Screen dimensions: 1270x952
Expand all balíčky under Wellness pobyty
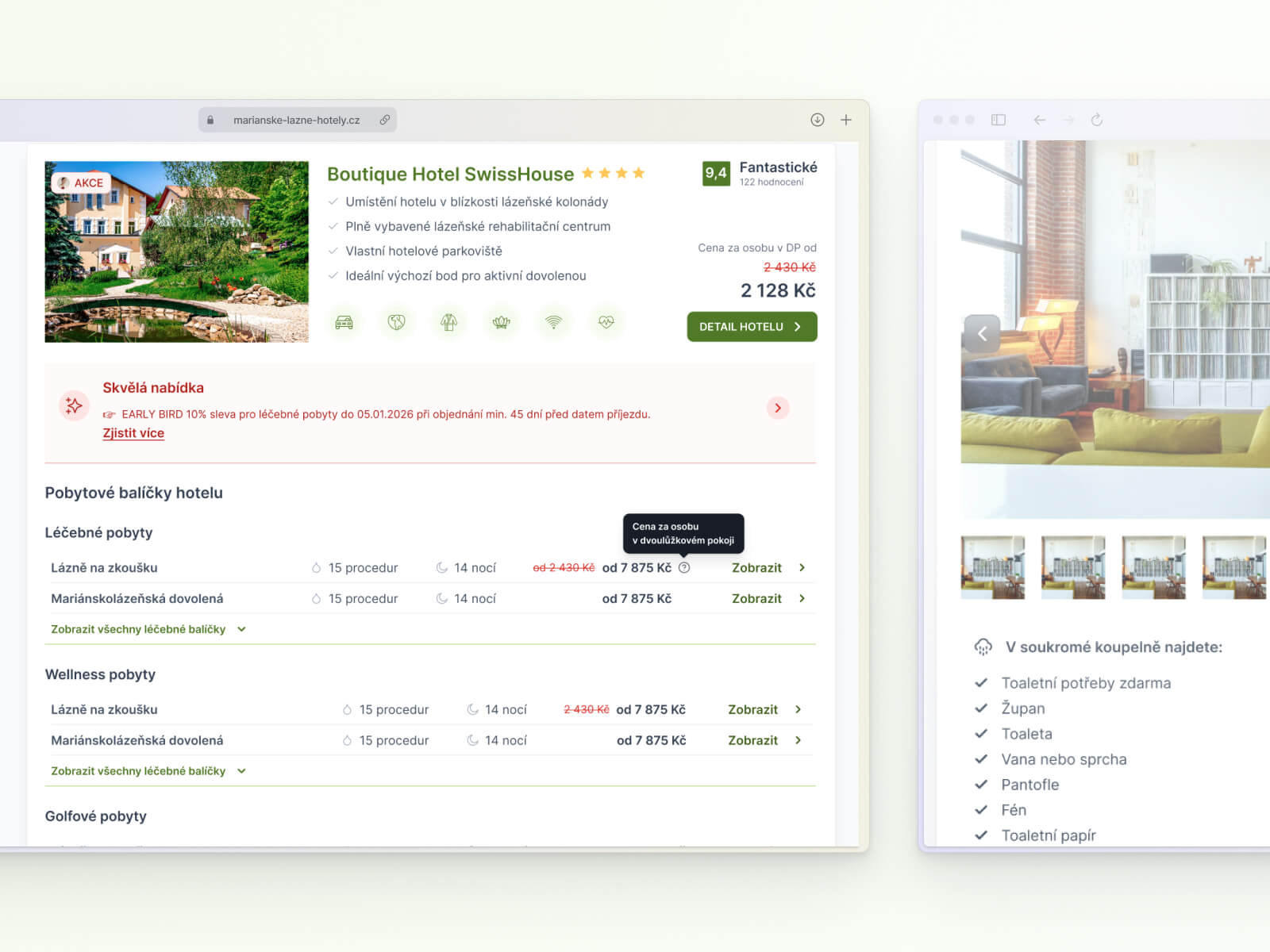(148, 771)
